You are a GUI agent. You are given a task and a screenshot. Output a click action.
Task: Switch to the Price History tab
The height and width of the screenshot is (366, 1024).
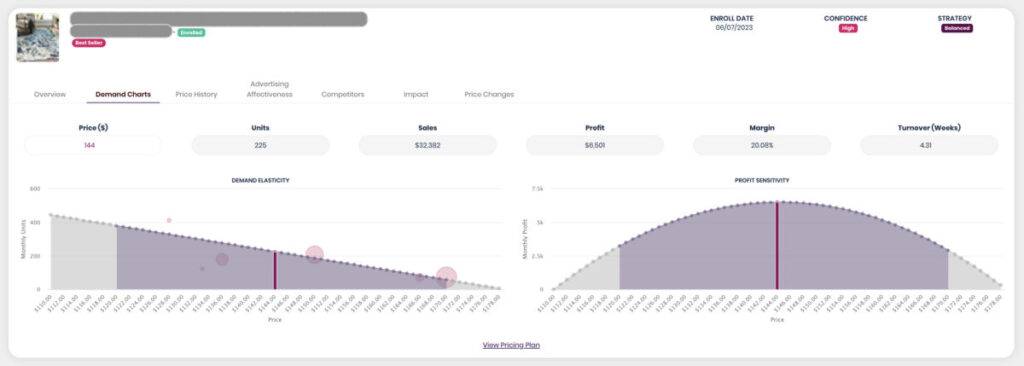(x=196, y=94)
